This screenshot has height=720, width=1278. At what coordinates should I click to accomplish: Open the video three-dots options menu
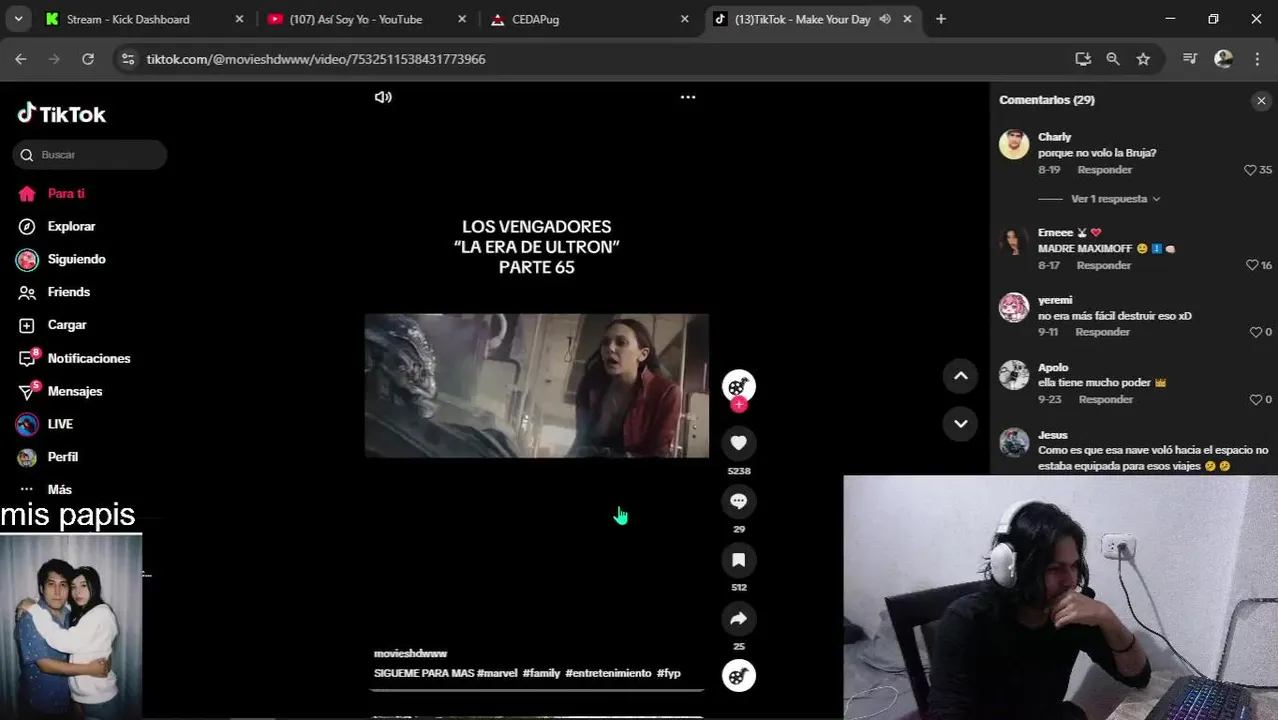[688, 97]
